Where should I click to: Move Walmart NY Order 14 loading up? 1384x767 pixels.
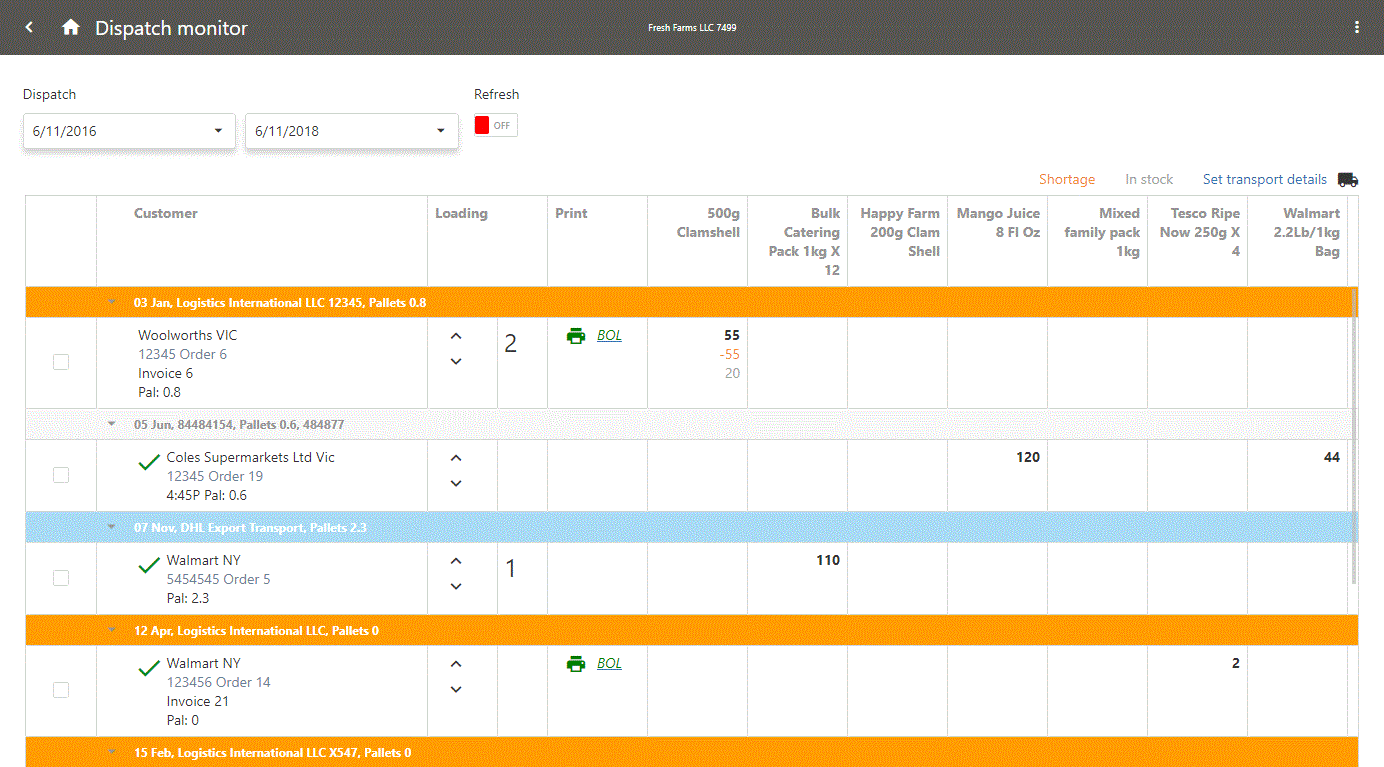[x=456, y=664]
